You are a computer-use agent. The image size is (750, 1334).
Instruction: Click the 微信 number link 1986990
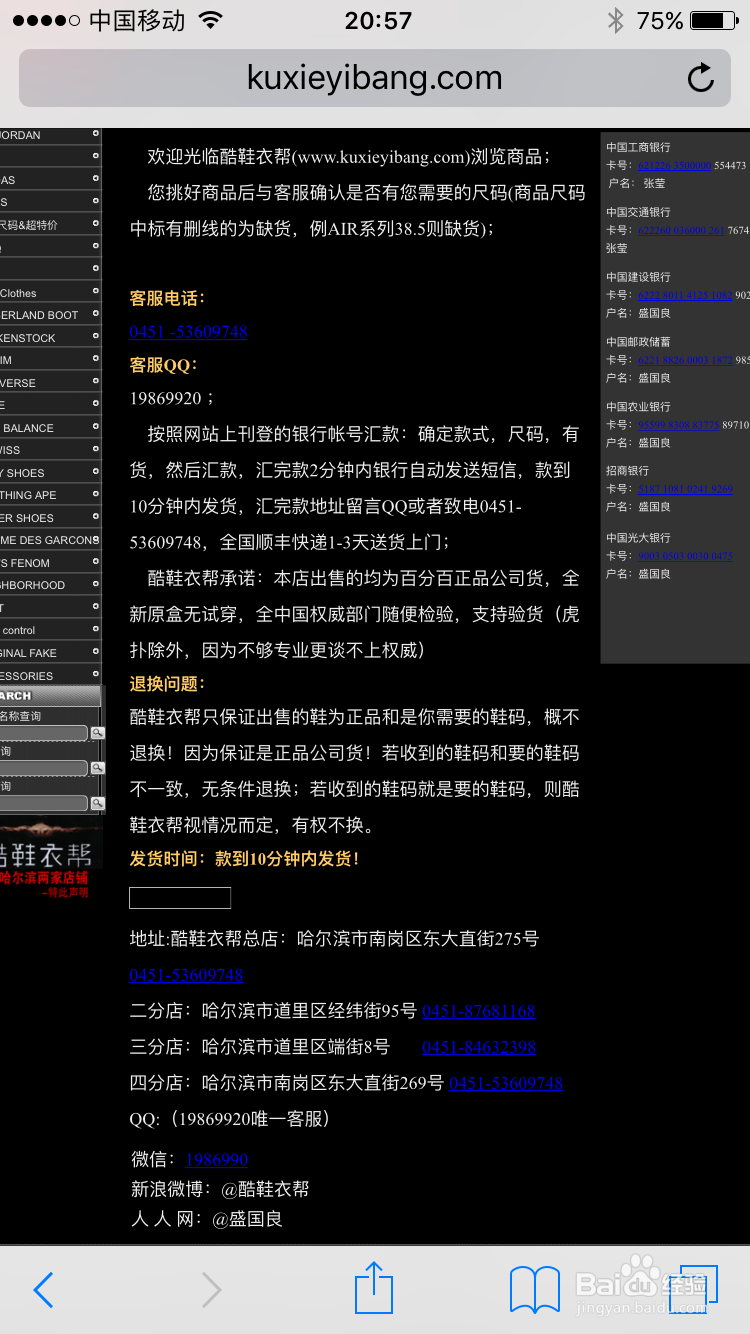coord(217,1160)
